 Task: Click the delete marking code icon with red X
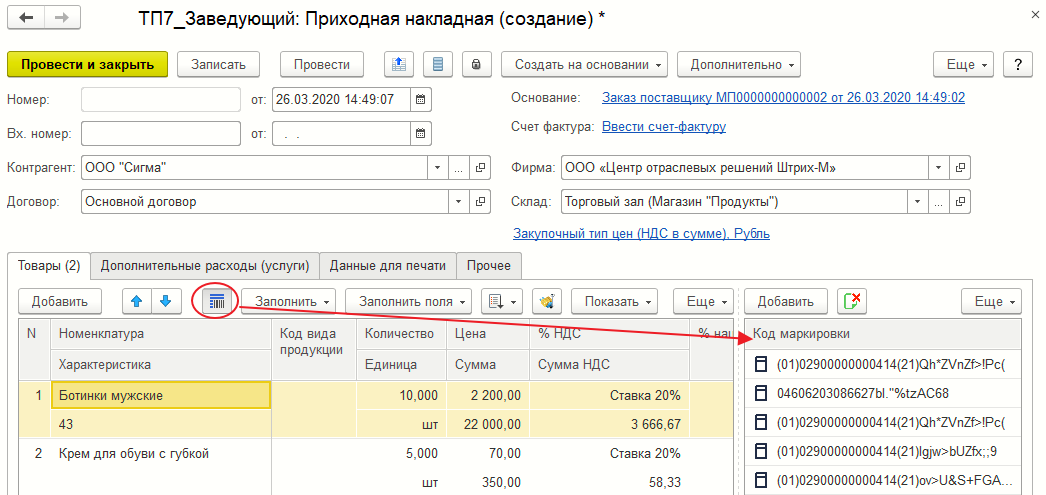853,301
